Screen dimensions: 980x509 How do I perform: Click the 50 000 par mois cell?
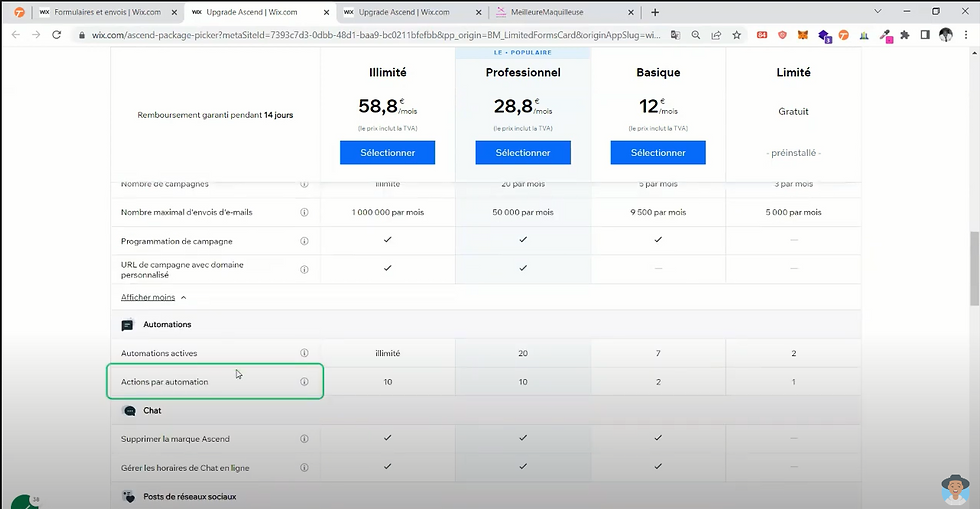point(523,213)
